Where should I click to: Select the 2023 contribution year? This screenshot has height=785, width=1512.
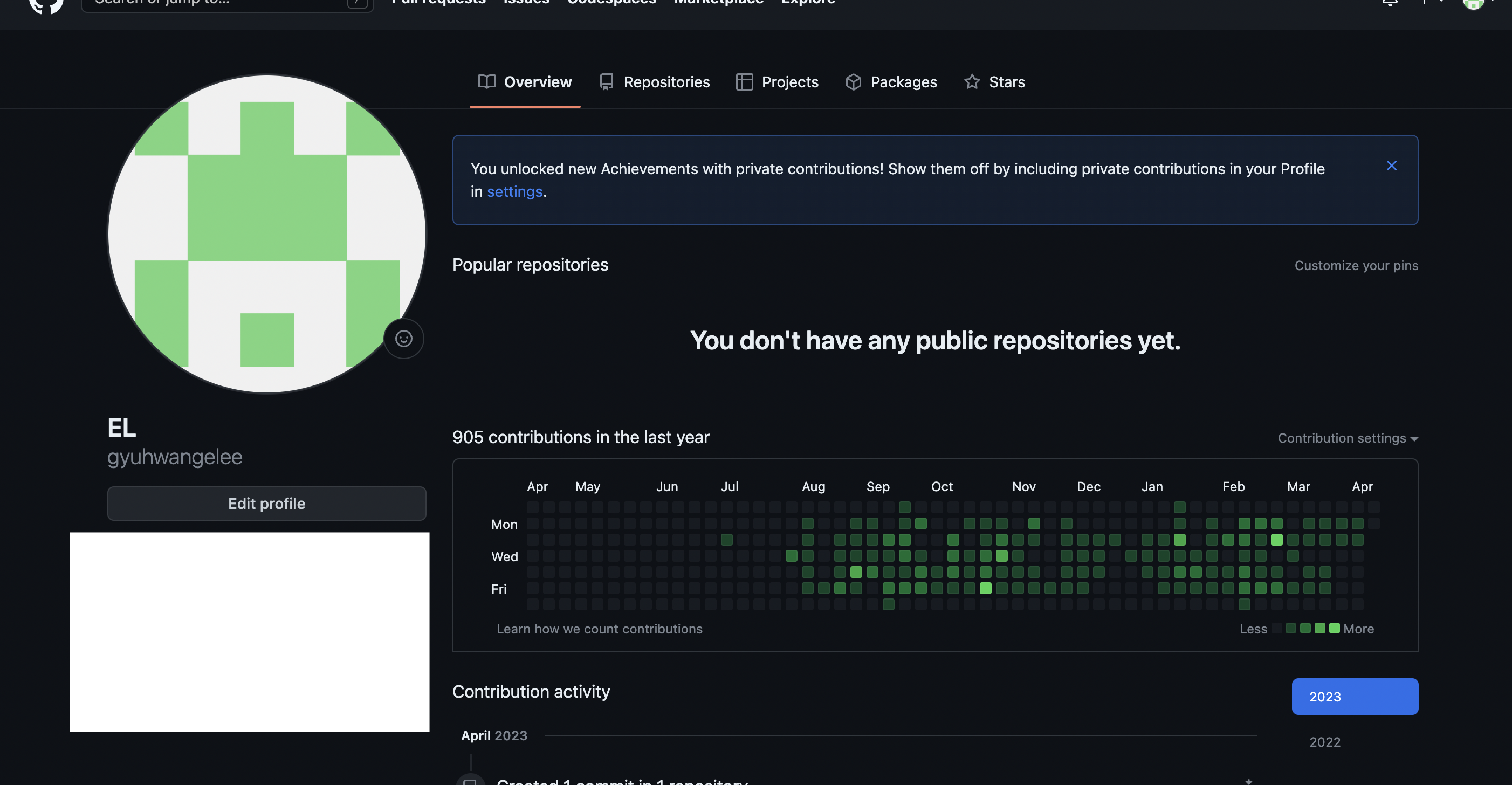(x=1355, y=697)
